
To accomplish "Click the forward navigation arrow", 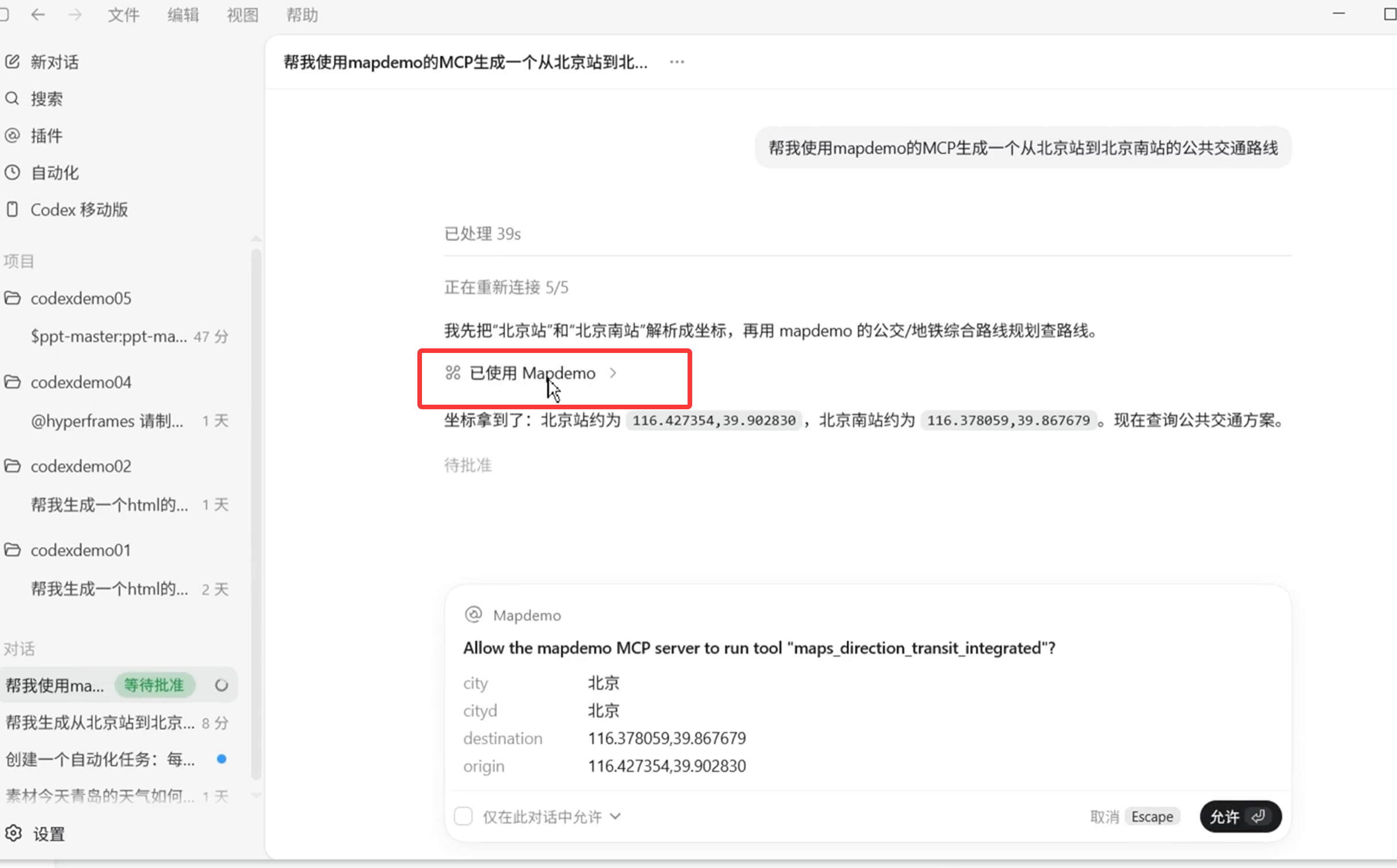I will [75, 15].
